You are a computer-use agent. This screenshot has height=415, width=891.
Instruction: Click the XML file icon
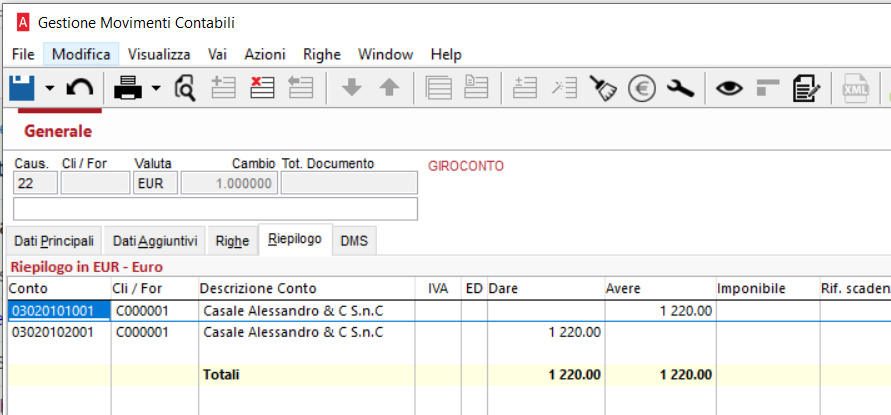click(855, 88)
